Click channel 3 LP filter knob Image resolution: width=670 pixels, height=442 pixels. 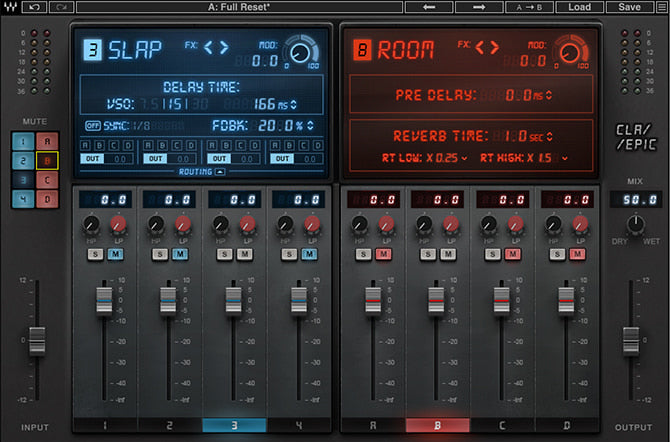click(247, 224)
